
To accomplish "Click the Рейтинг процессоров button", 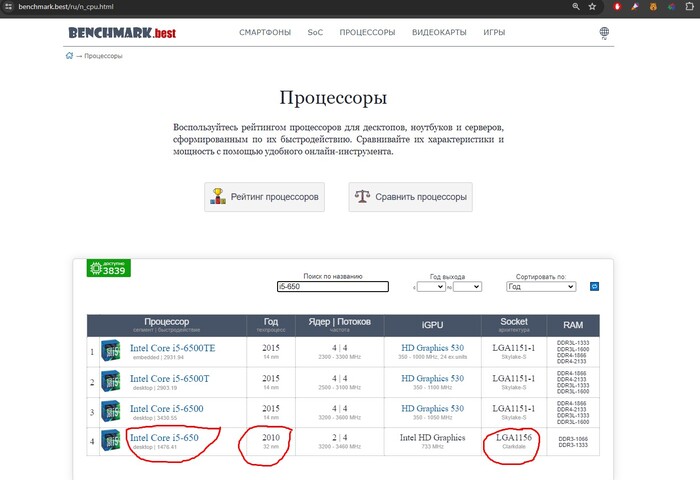I will [264, 197].
